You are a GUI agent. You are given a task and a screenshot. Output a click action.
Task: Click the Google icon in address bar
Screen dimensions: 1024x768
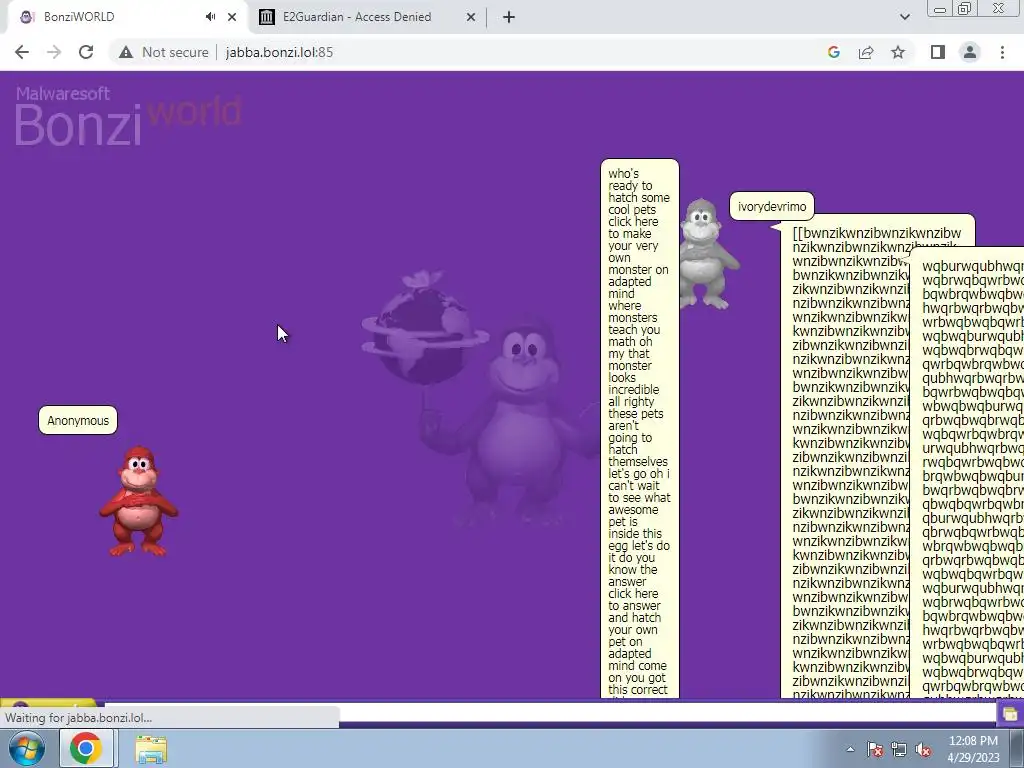[833, 52]
